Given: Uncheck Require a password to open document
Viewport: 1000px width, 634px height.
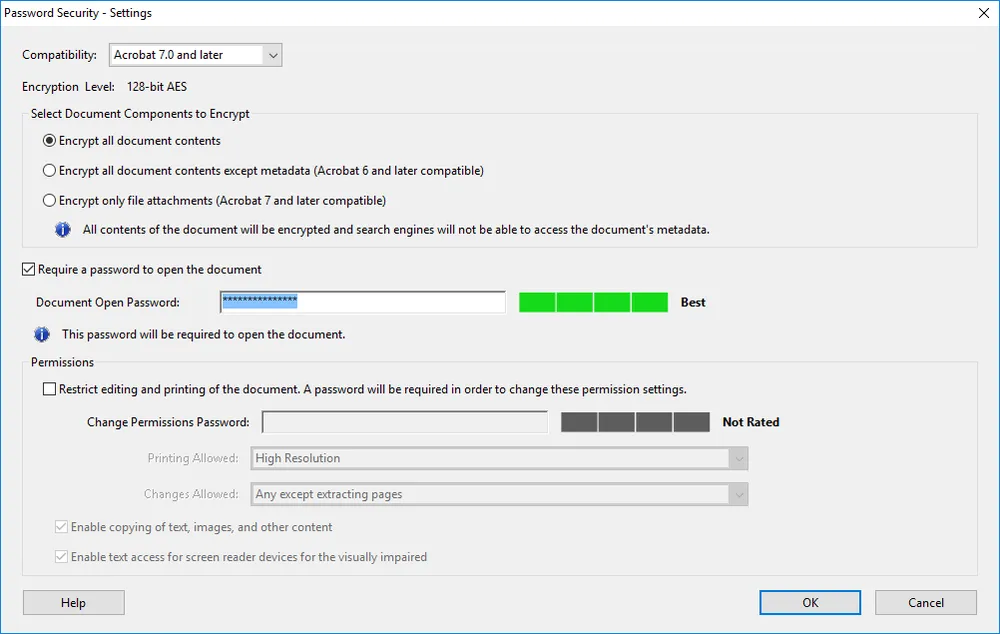Looking at the screenshot, I should 29,270.
